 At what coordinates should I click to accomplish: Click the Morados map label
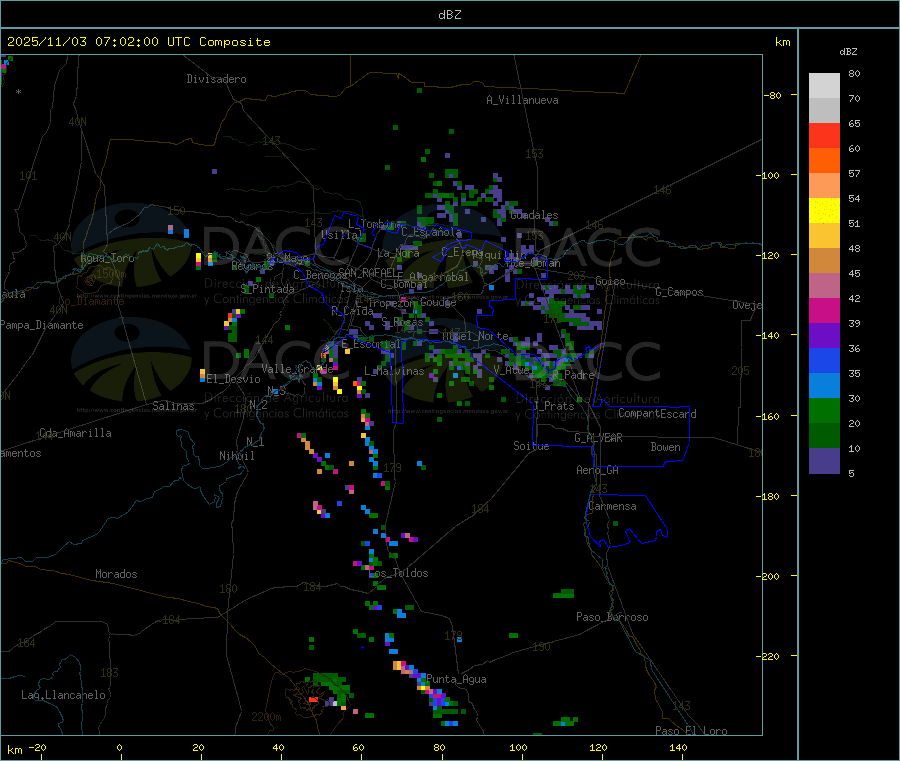point(116,574)
